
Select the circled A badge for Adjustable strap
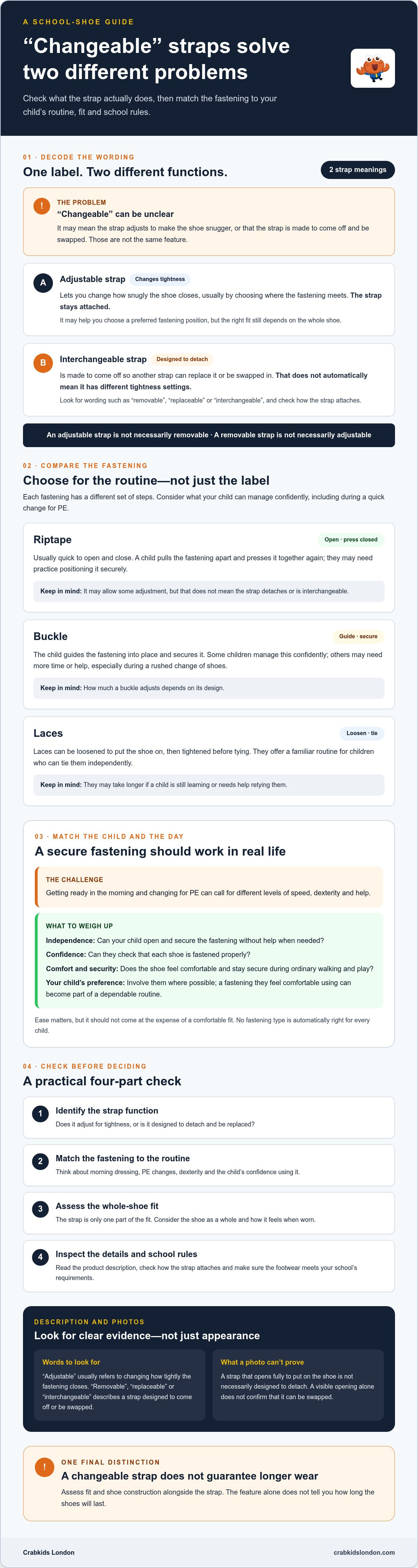(42, 282)
